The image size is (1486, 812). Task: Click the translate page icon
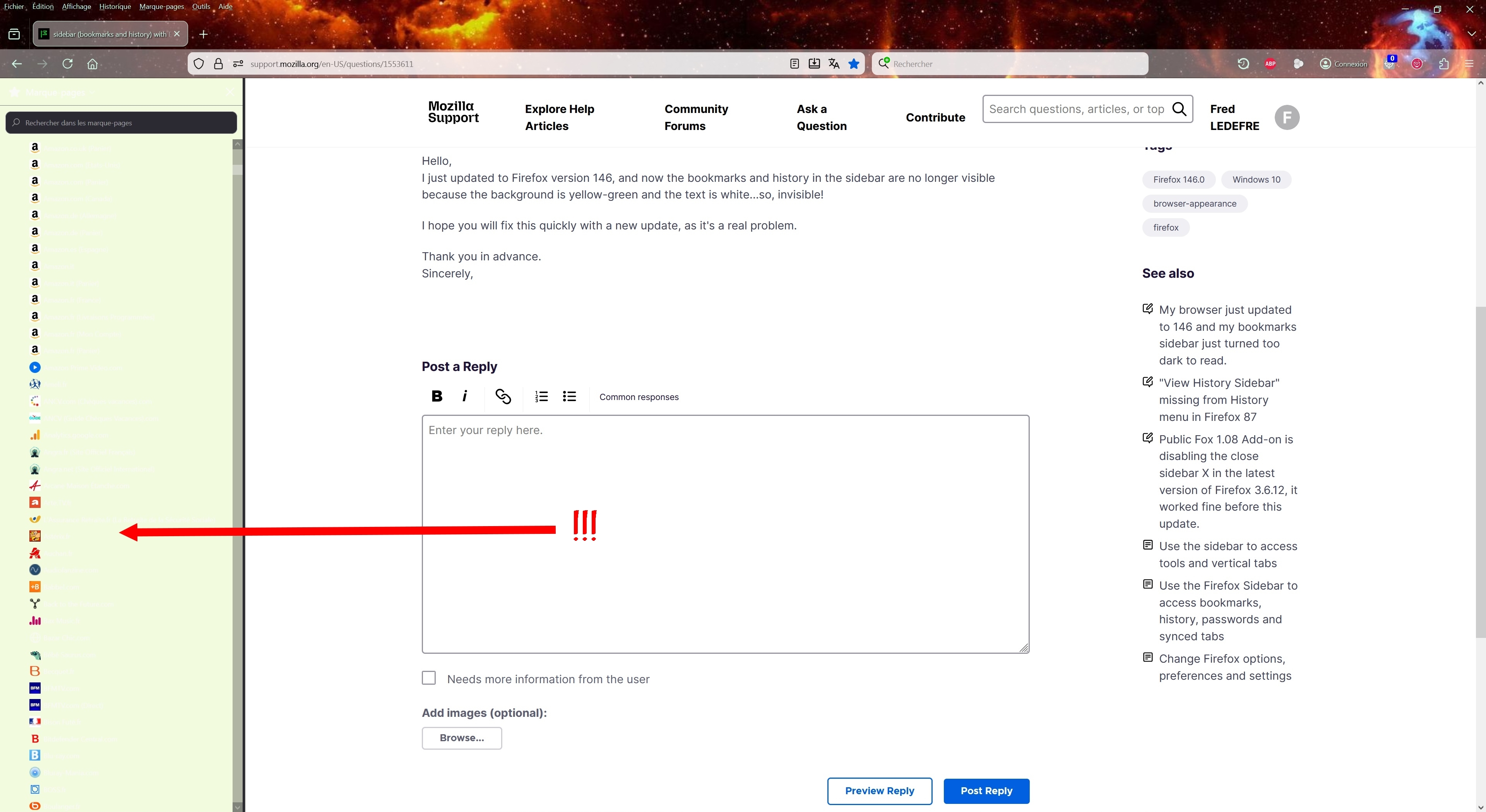834,64
